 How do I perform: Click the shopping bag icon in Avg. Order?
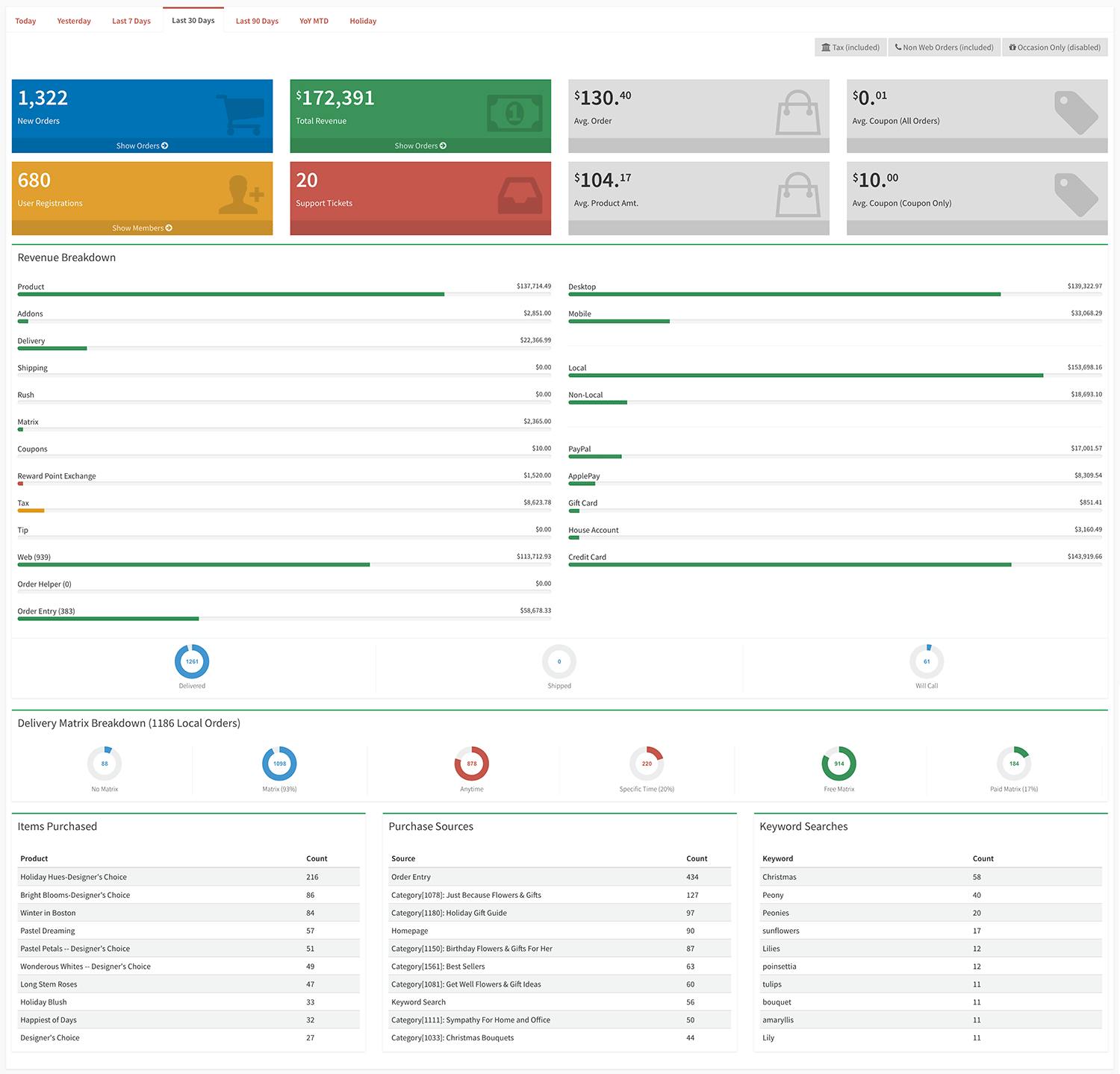point(797,113)
